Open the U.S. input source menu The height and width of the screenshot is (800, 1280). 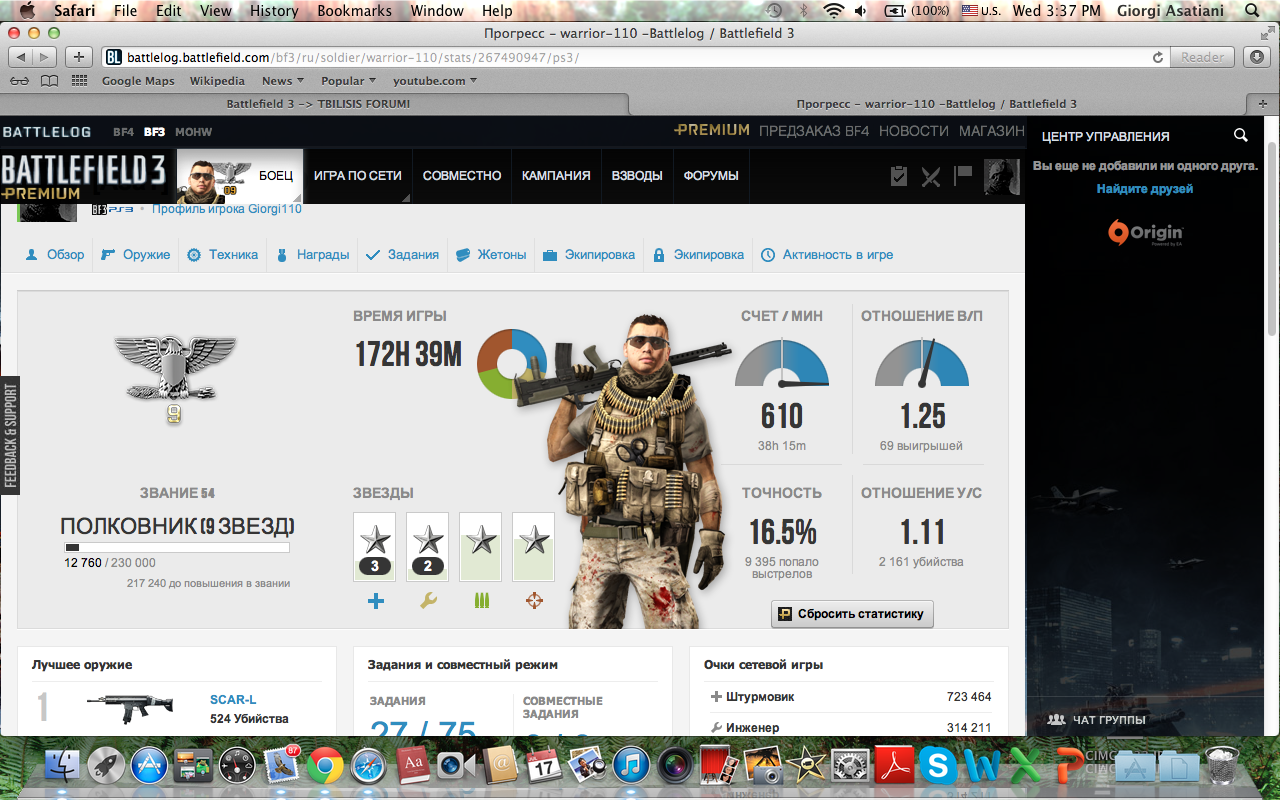[980, 11]
